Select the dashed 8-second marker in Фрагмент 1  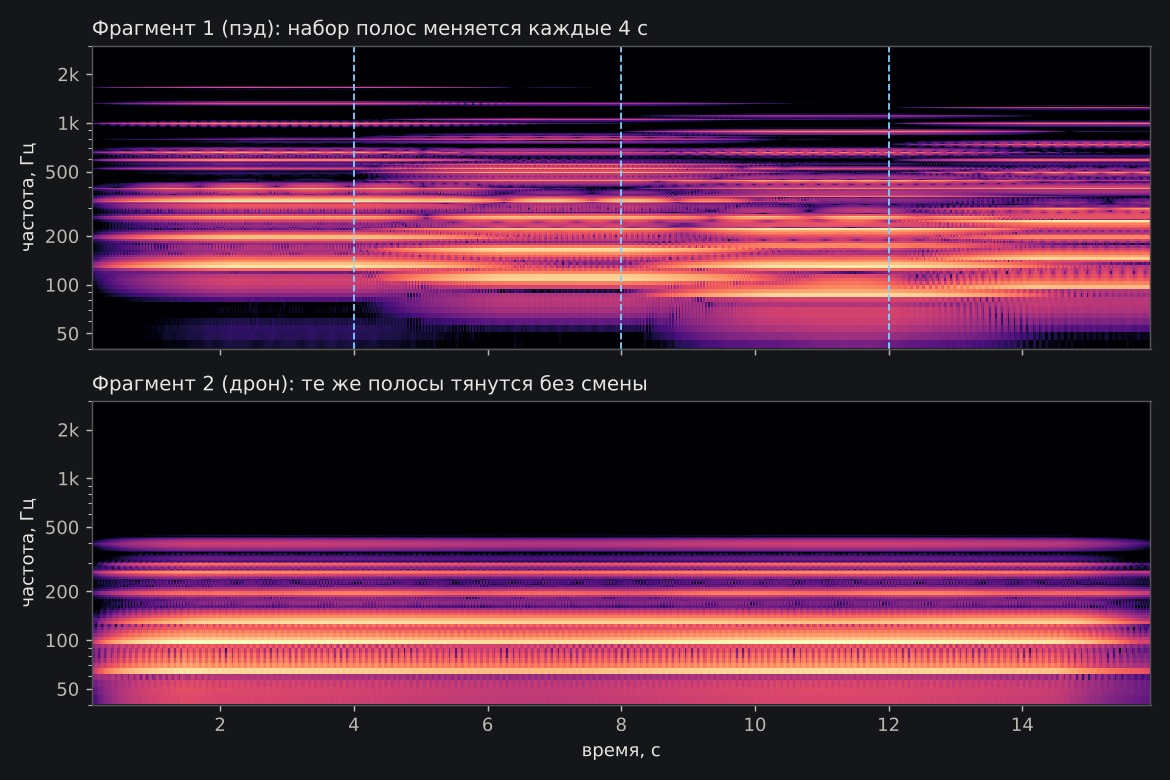pos(621,198)
